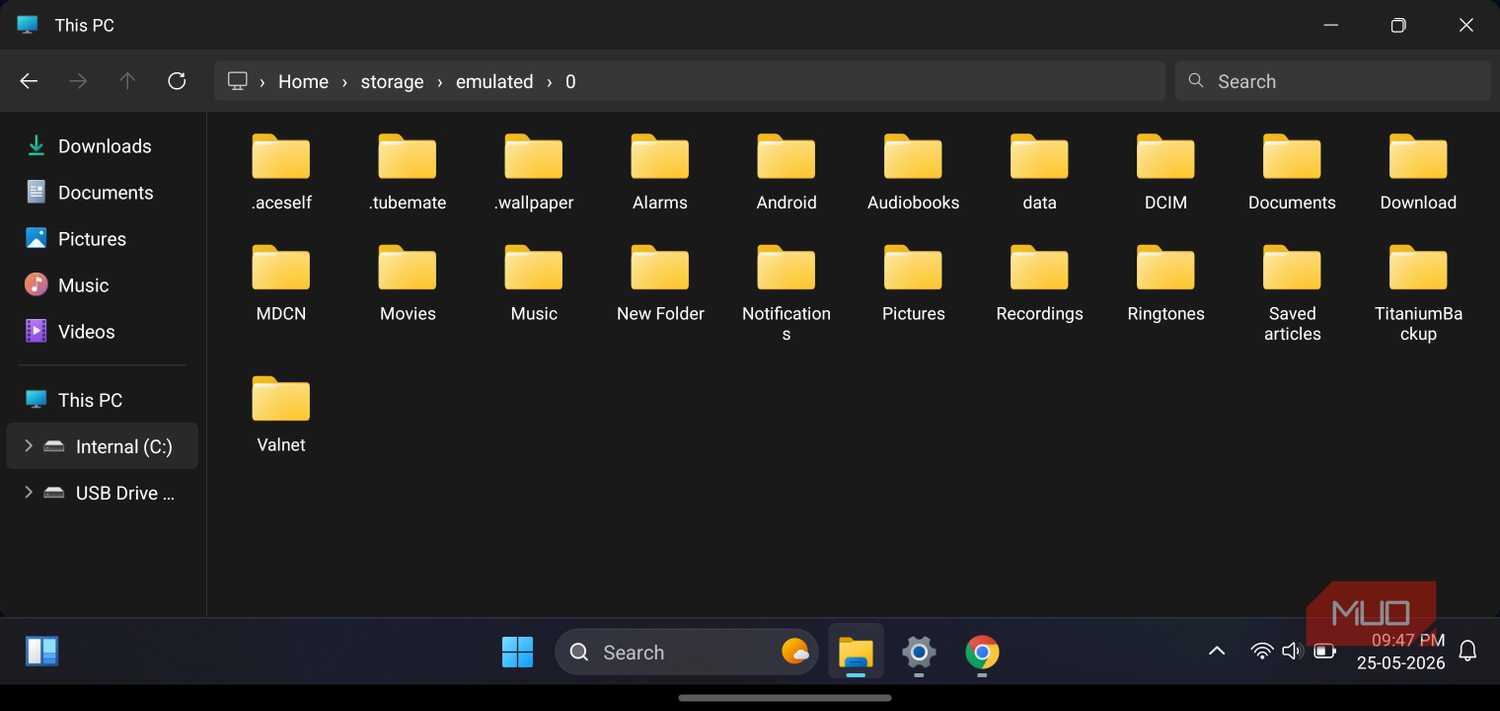Open the New Folder item

[x=660, y=284]
